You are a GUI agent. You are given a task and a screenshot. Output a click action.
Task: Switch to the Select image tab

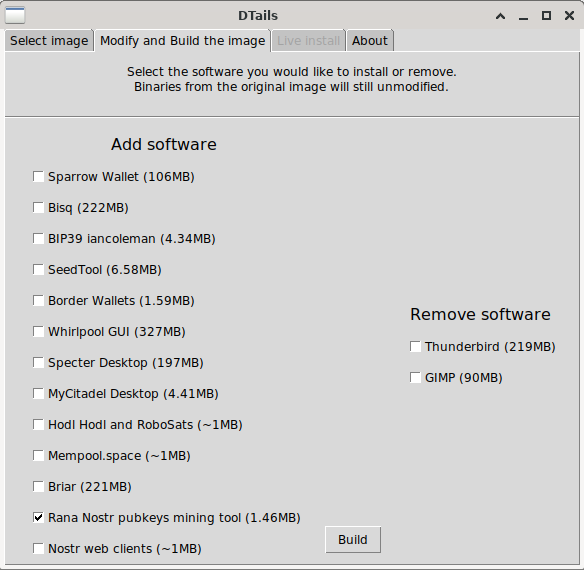click(x=49, y=41)
